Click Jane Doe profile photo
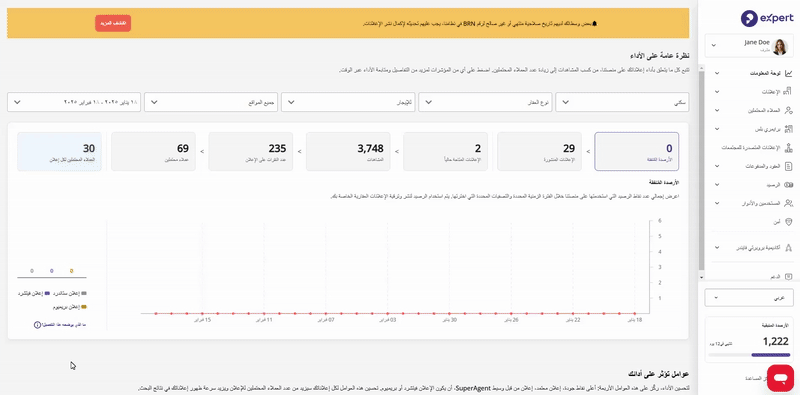Screen dimensions: 800x395 coord(781,46)
